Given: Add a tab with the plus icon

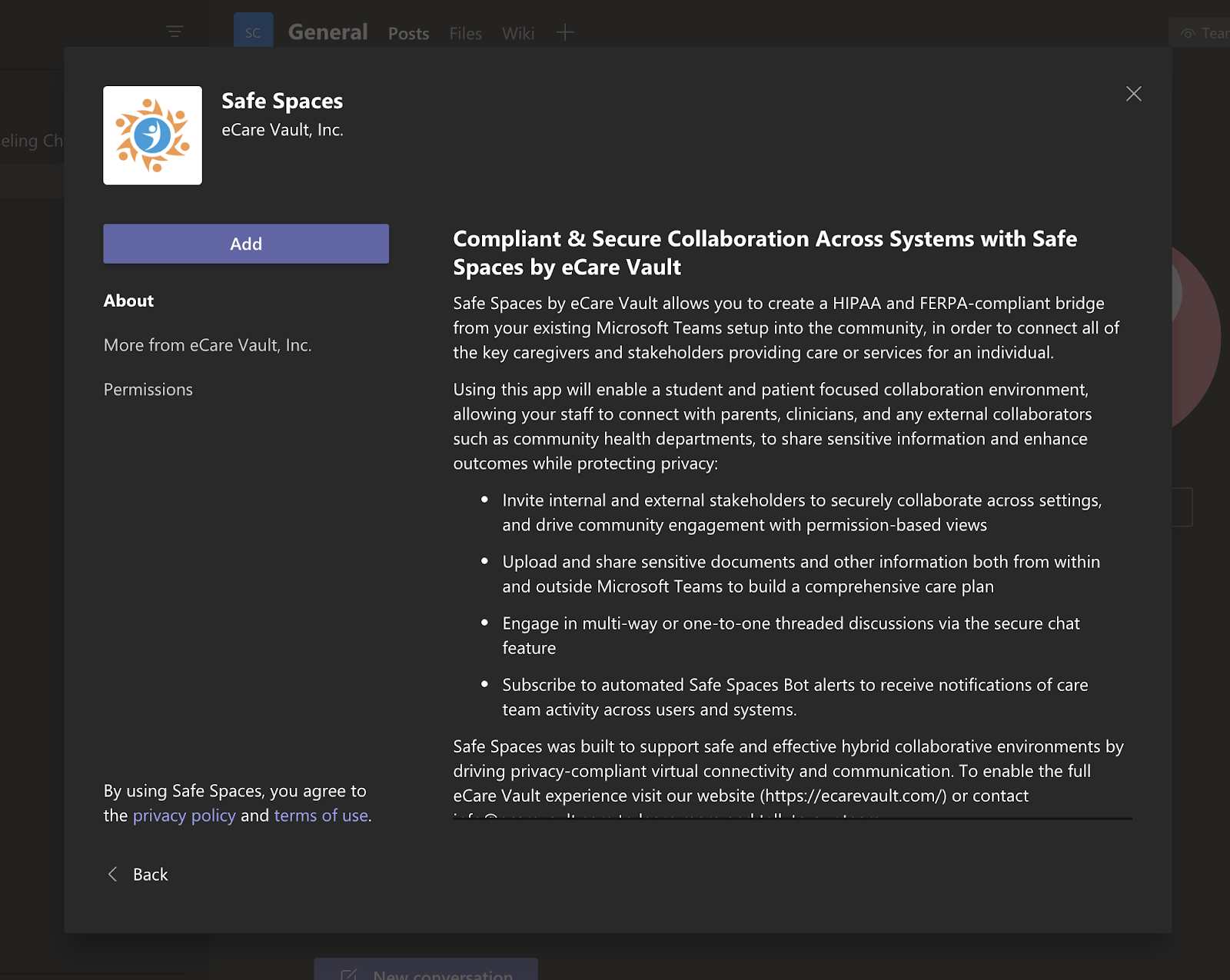Looking at the screenshot, I should click(565, 32).
